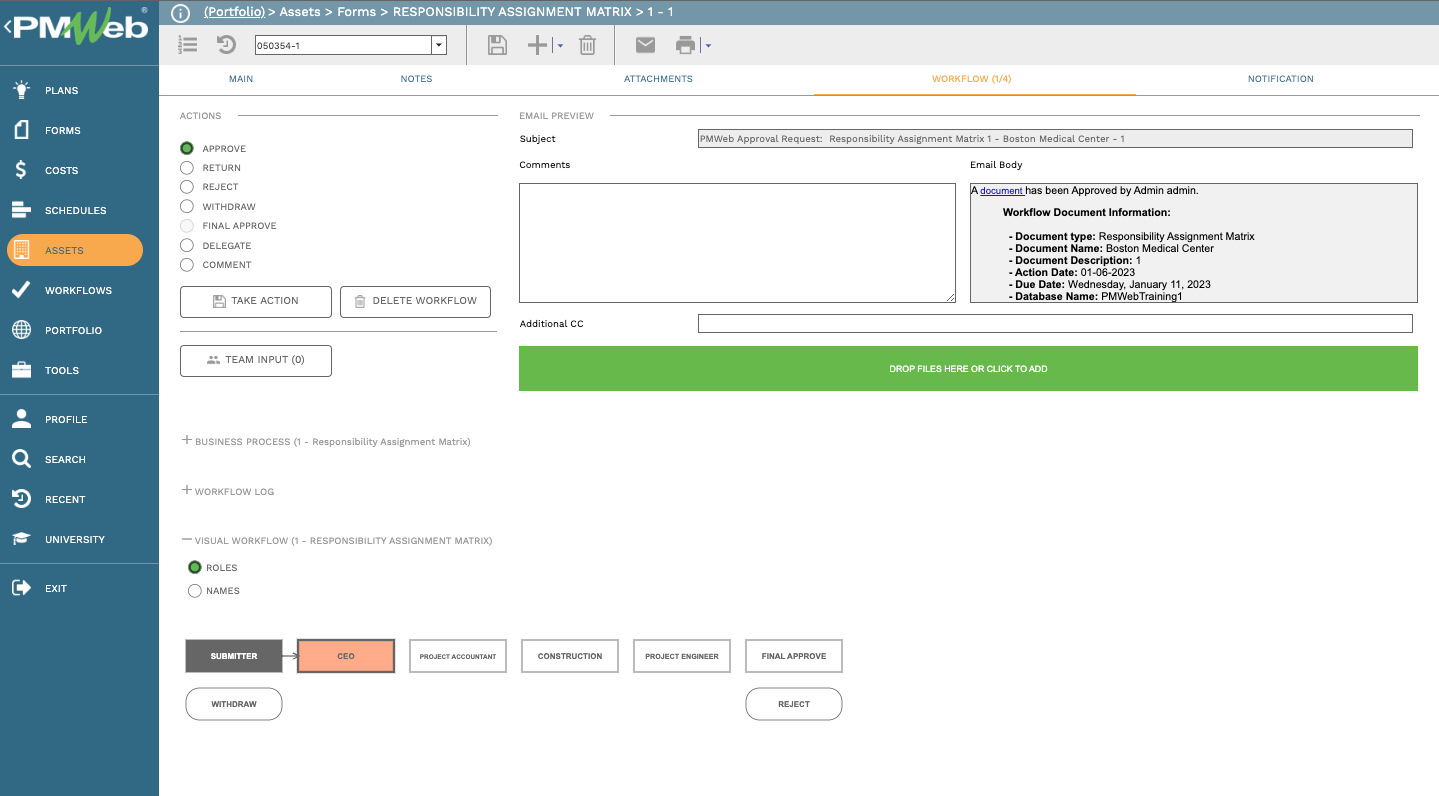Click the info icon beside breadcrumb

tap(180, 13)
